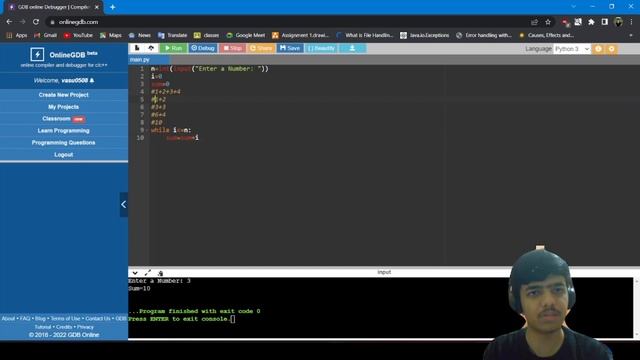Collapse the console with the down chevron
Screen dimensions: 640x360
pyautogui.click(x=135, y=273)
